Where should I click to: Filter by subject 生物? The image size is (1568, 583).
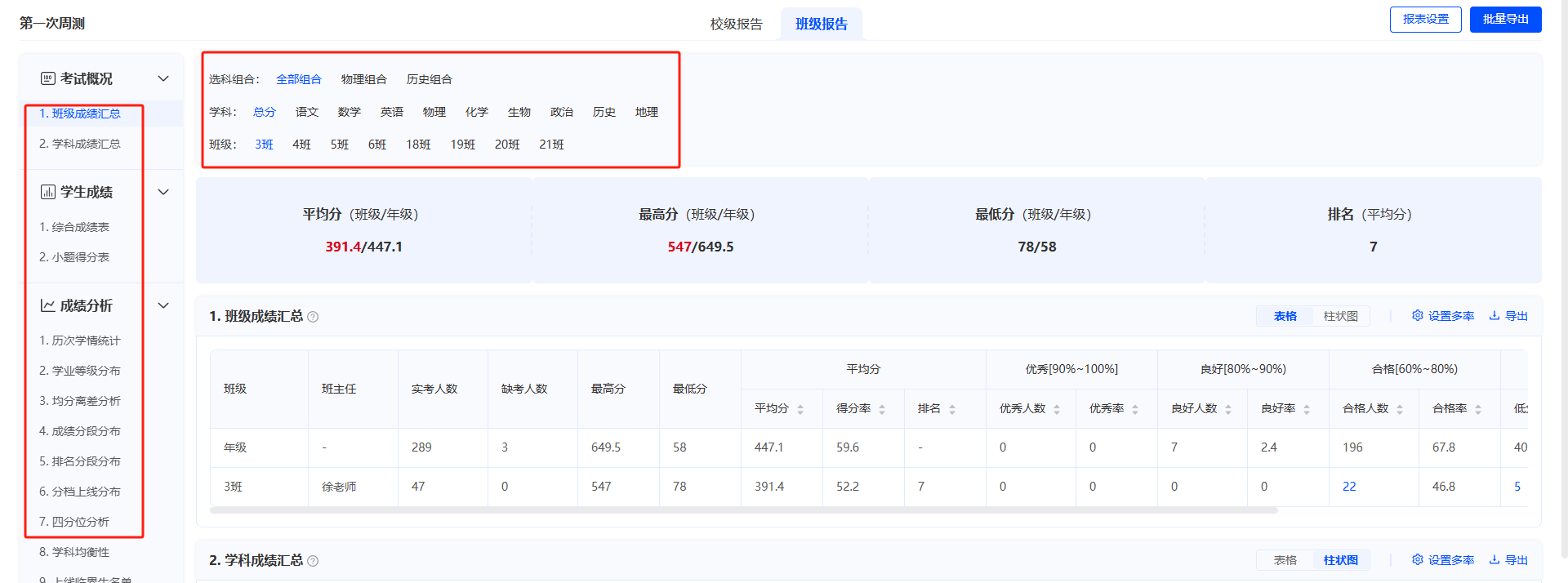[x=519, y=112]
